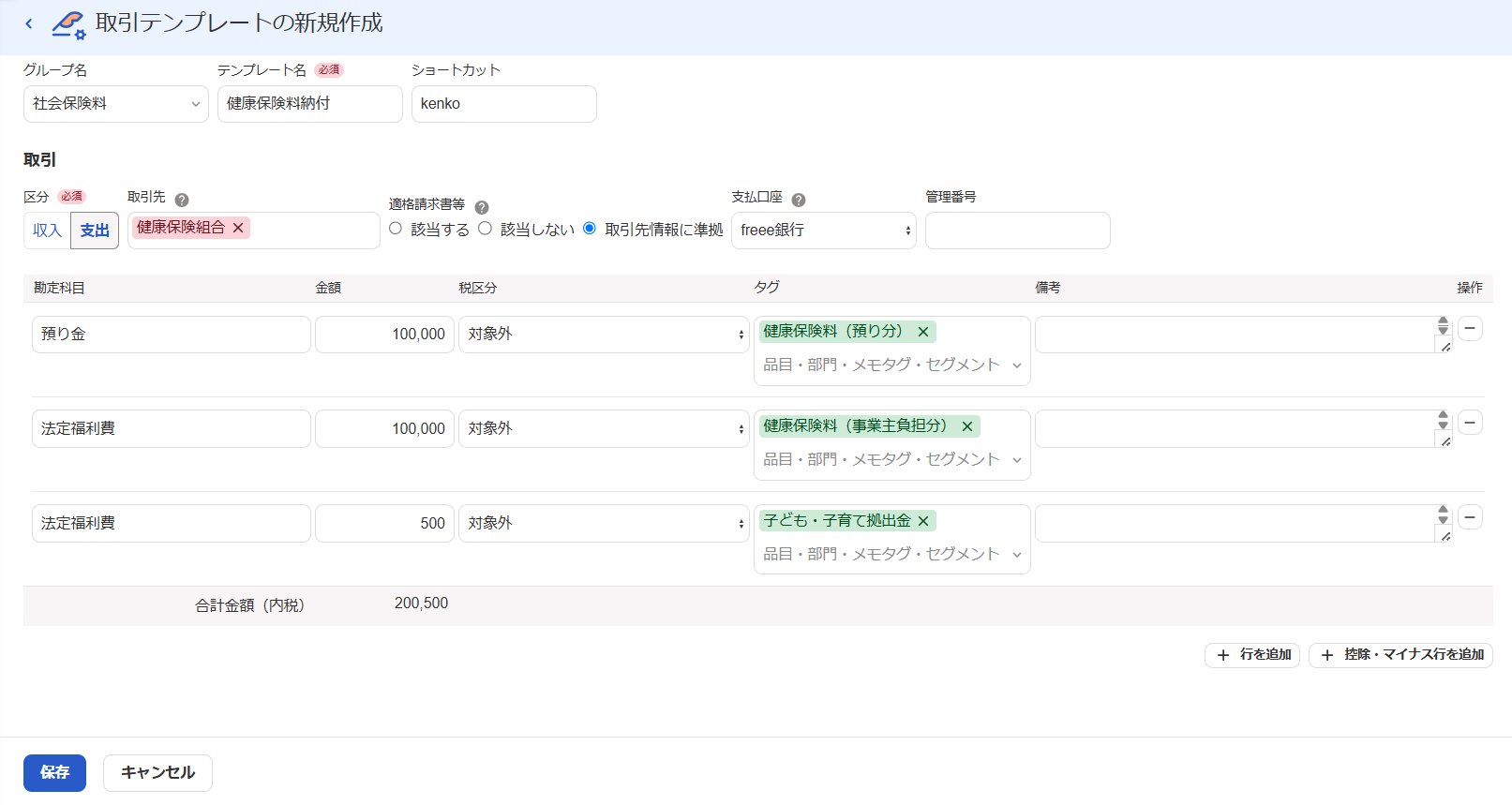Click resize handle of 預り金 row remarks
Image resolution: width=1512 pixels, height=805 pixels.
pos(1445,347)
